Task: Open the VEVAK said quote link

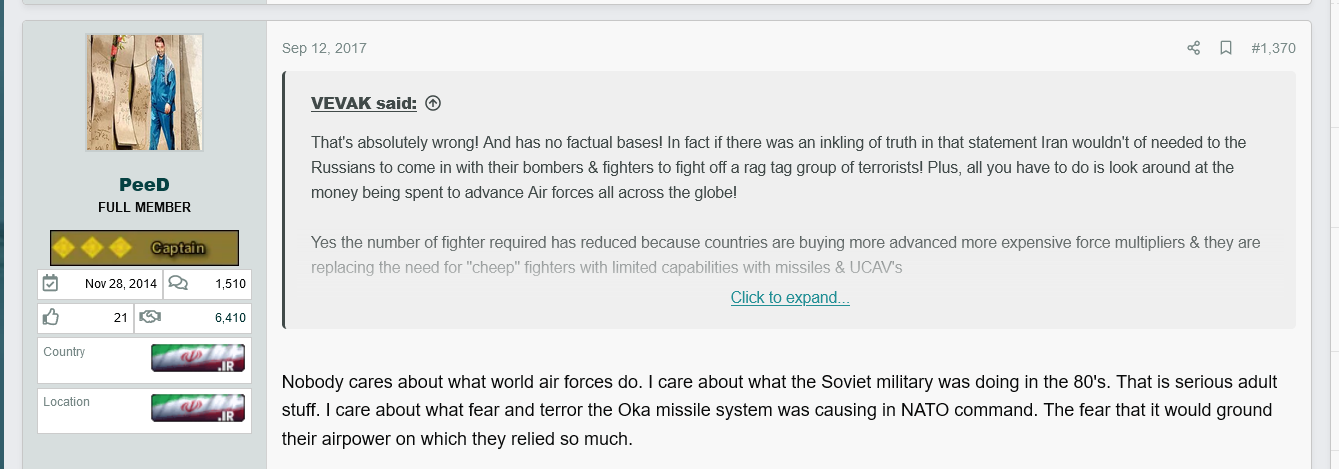Action: (x=364, y=103)
